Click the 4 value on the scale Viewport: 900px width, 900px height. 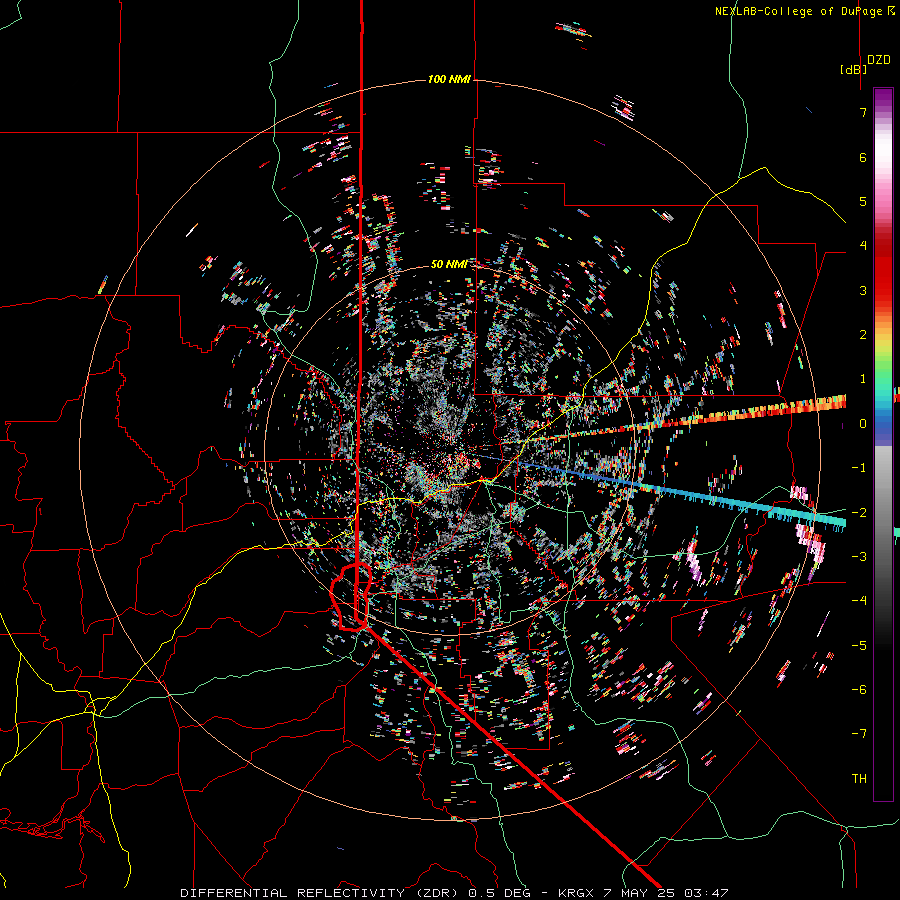click(x=863, y=246)
